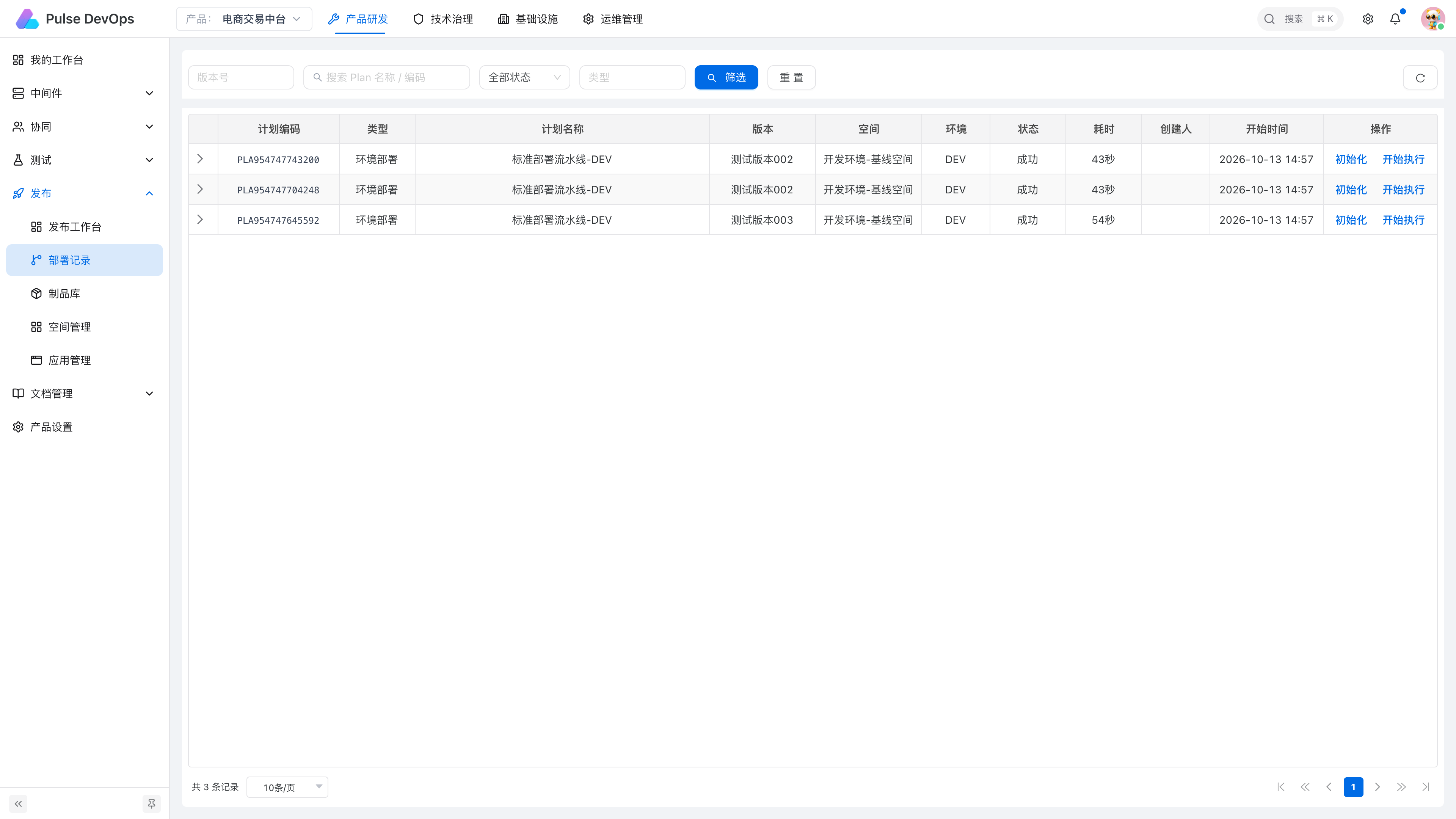Expand the 协同 sidebar menu

coord(84,127)
